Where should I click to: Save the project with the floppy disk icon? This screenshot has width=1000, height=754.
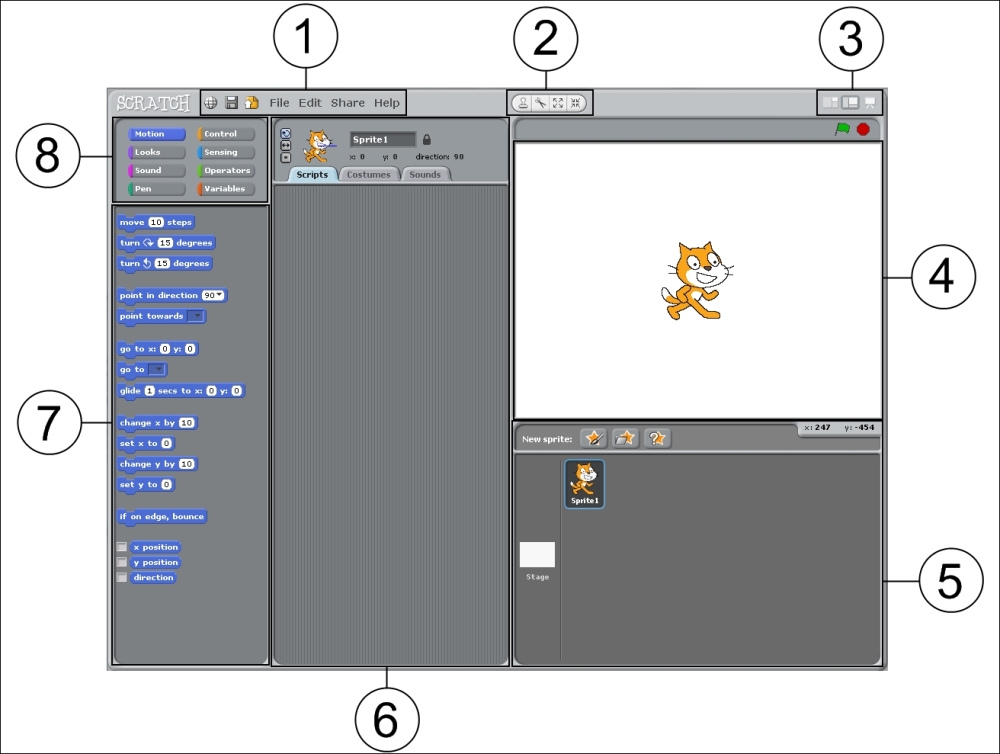point(232,103)
